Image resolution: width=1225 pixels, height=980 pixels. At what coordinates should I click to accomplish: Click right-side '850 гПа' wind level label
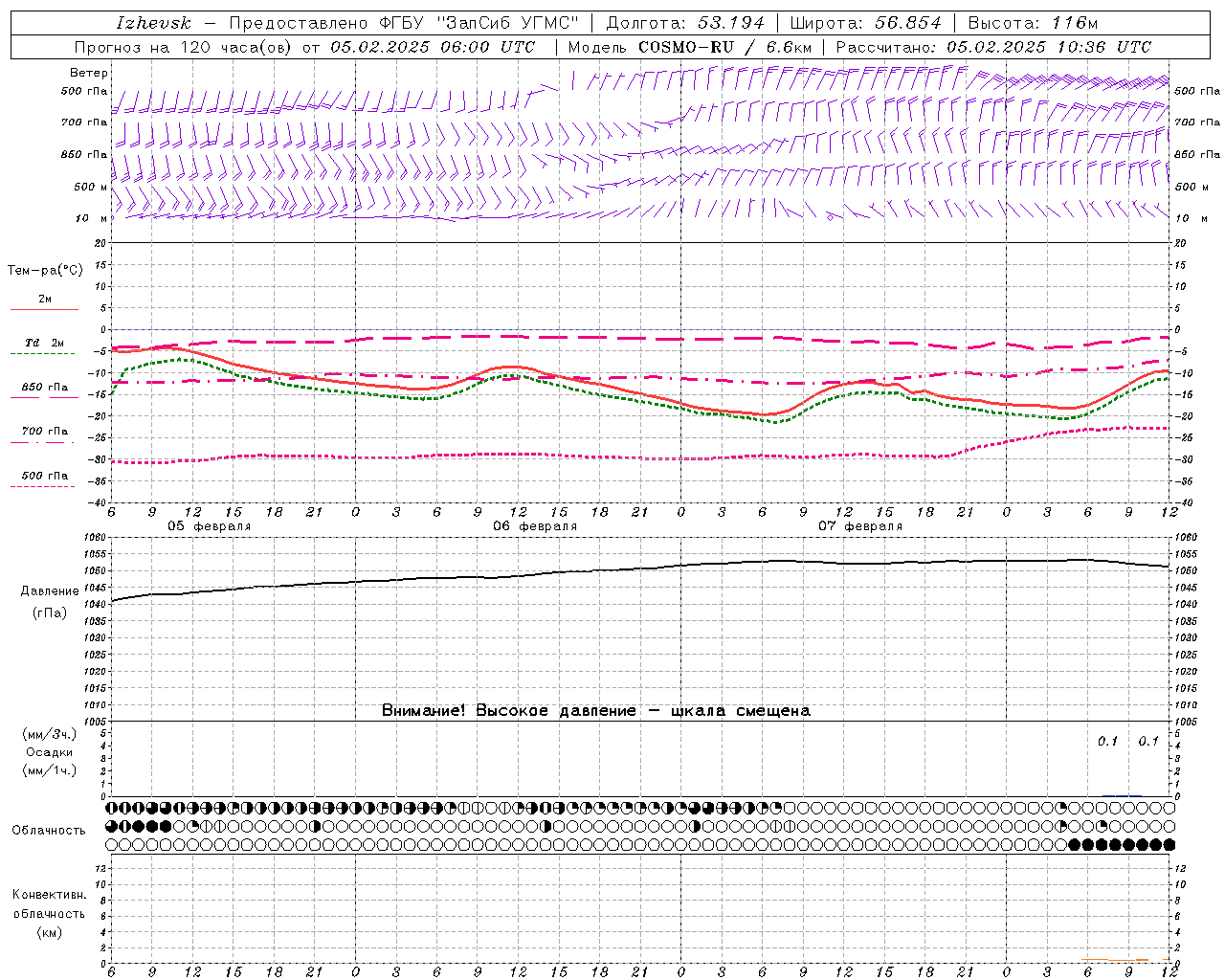point(1197,154)
